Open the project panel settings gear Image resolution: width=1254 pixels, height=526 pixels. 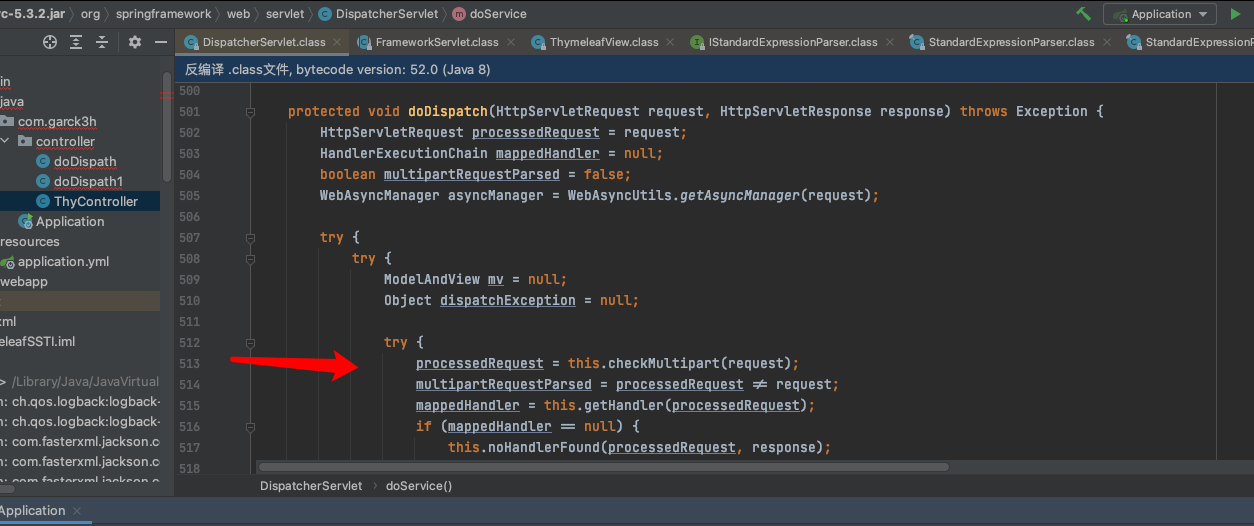click(x=135, y=42)
